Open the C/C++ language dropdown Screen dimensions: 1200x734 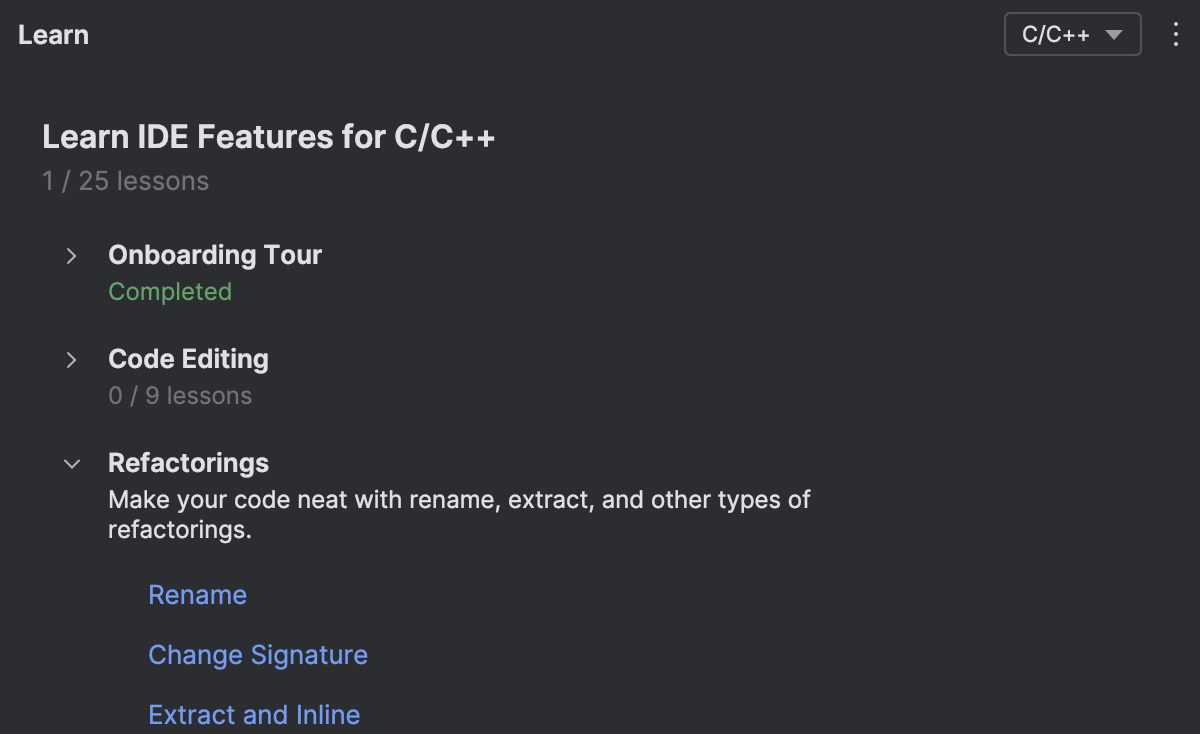(x=1072, y=35)
